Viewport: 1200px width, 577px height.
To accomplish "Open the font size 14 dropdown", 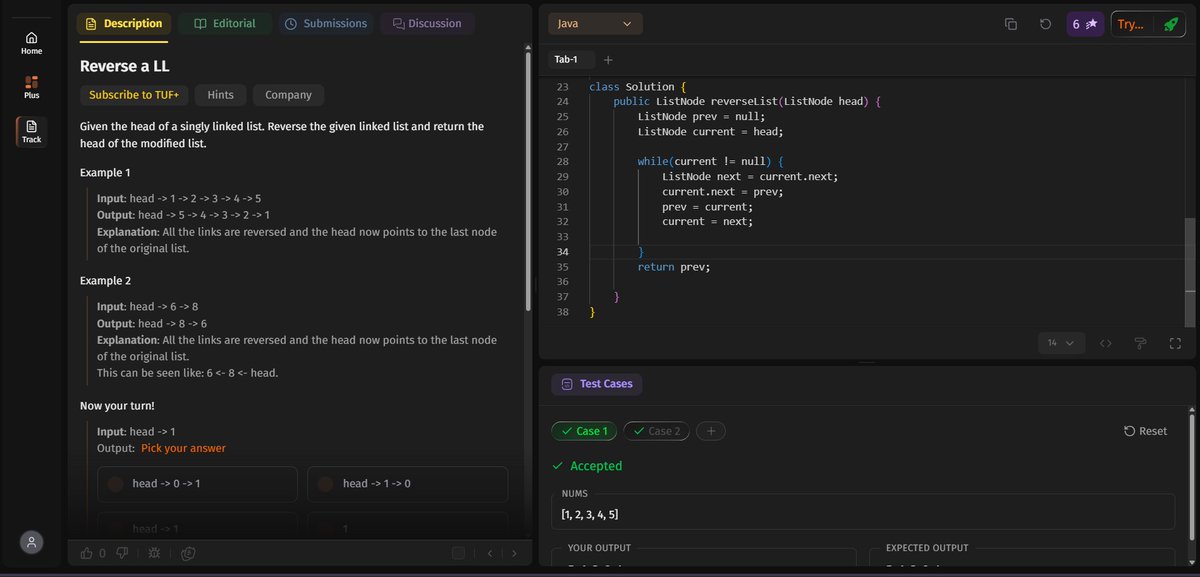I will [1061, 343].
